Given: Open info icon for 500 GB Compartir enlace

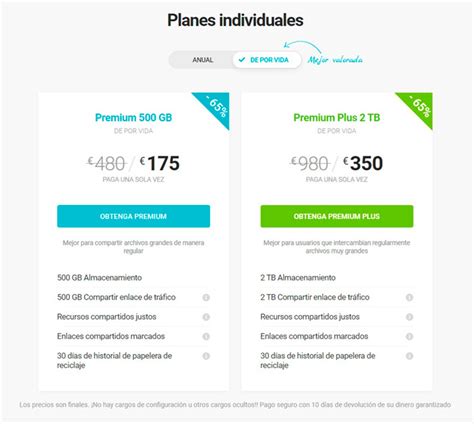Looking at the screenshot, I should click(206, 297).
